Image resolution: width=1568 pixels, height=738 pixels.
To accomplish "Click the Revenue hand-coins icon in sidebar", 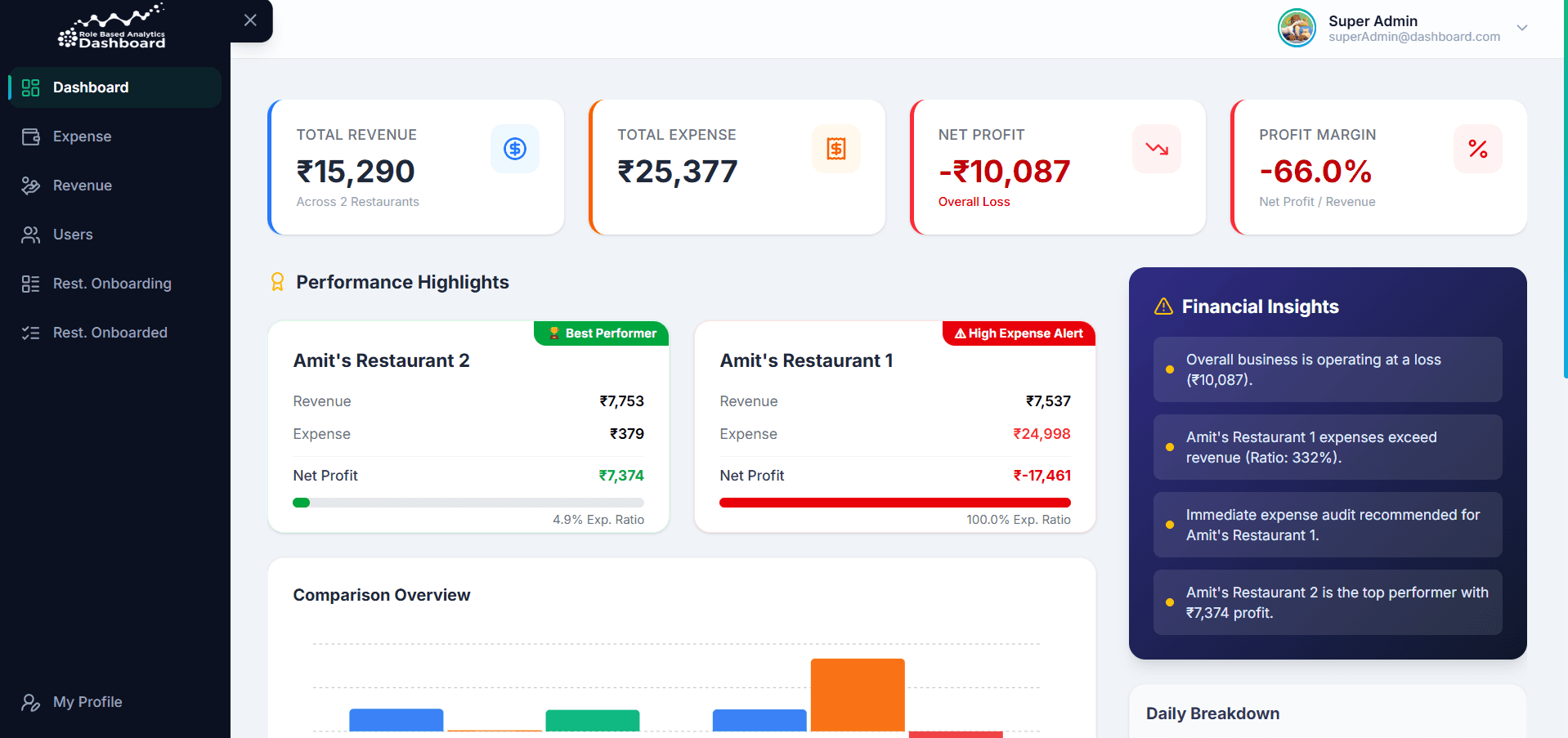I will click(x=31, y=186).
